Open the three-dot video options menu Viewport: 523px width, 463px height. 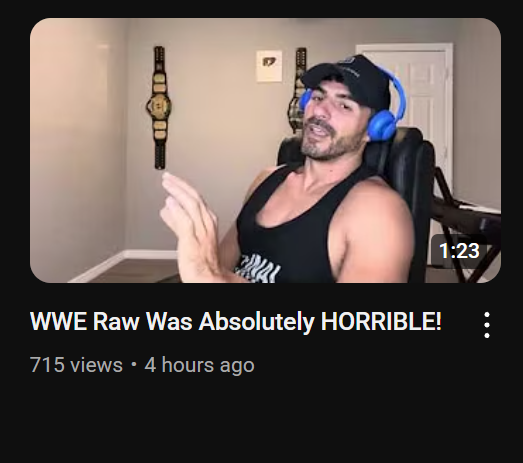[487, 325]
